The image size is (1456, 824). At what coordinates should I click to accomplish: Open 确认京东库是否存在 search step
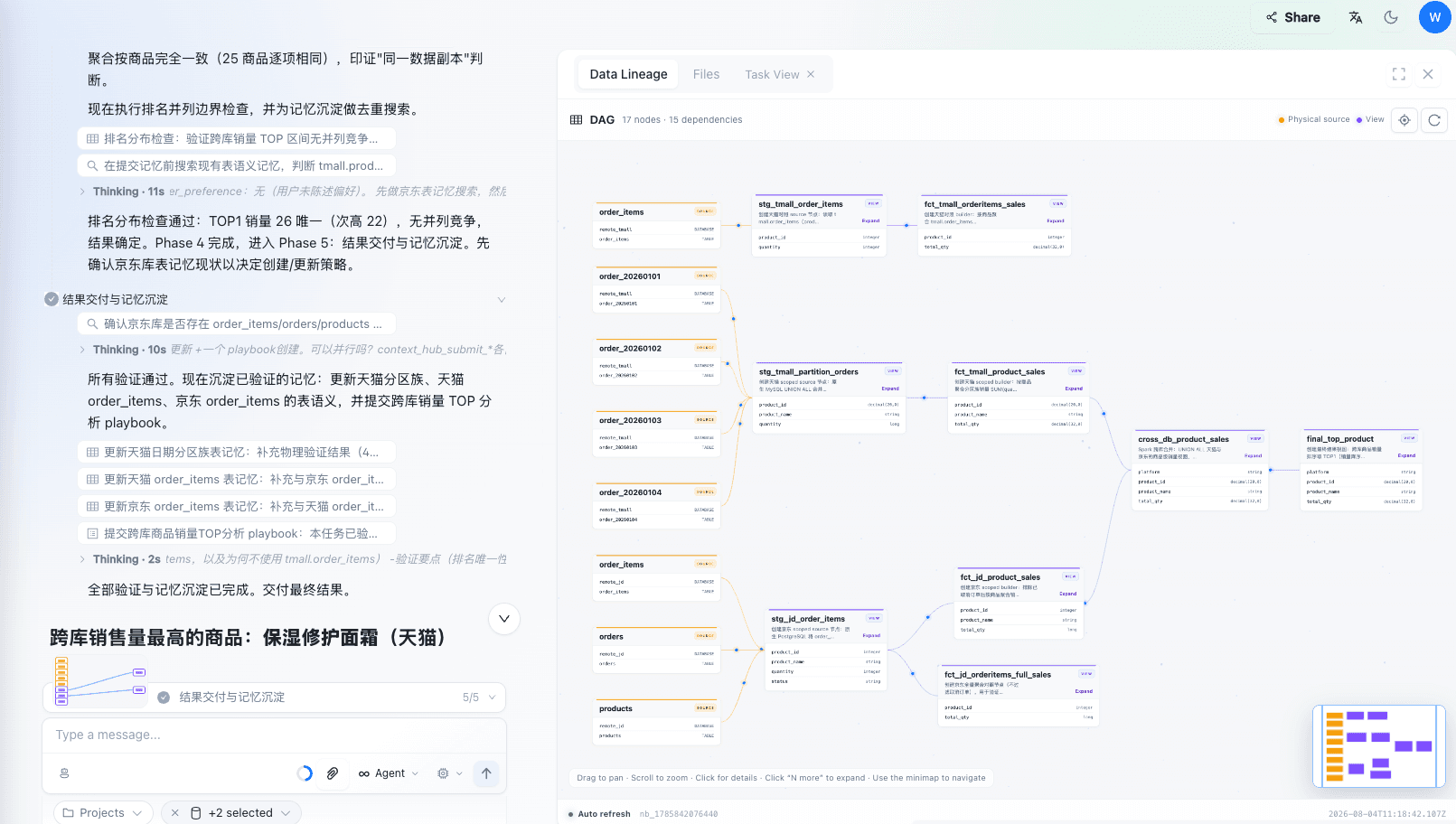[237, 323]
